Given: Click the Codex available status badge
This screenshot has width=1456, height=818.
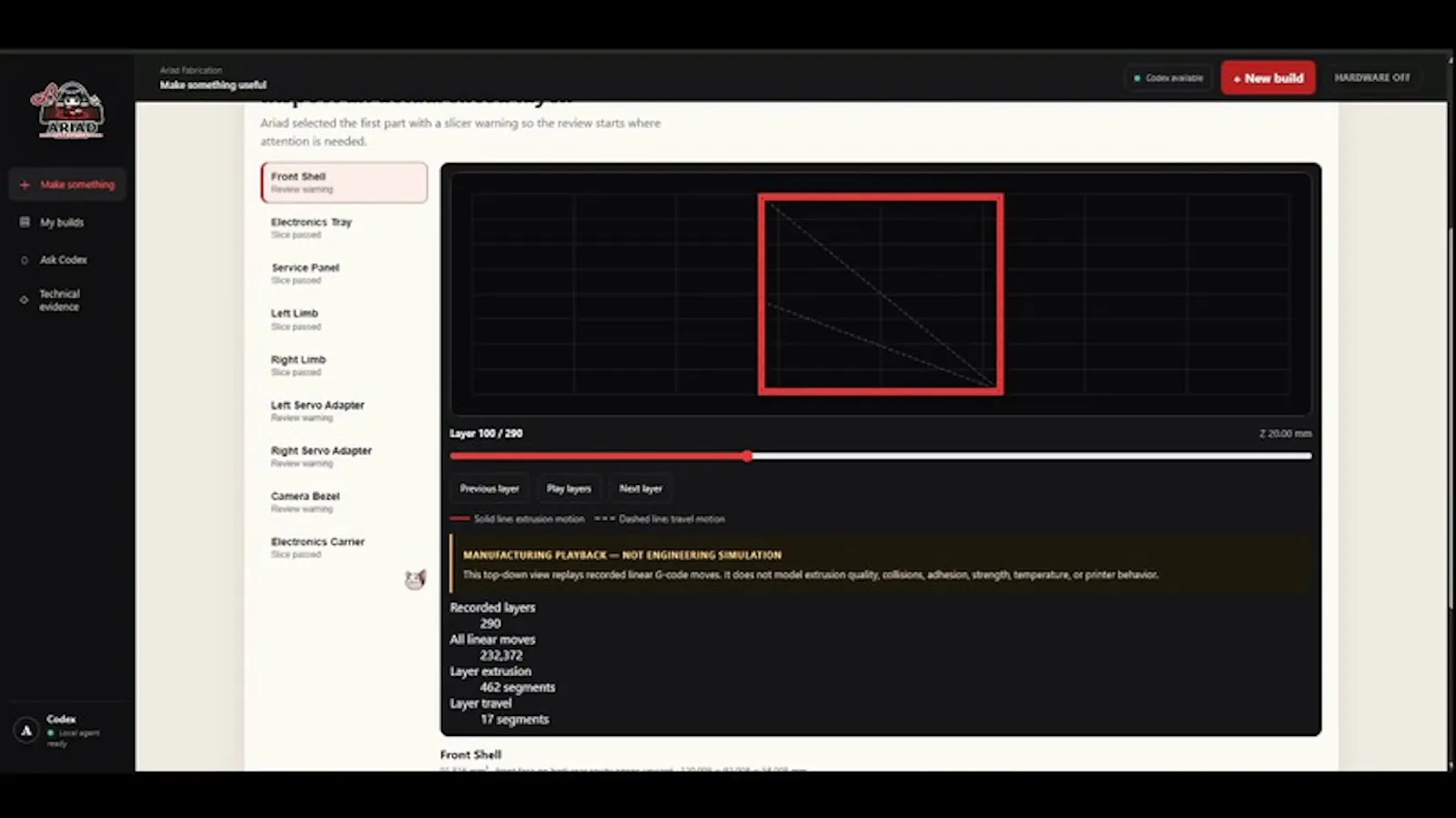Looking at the screenshot, I should pos(1168,78).
